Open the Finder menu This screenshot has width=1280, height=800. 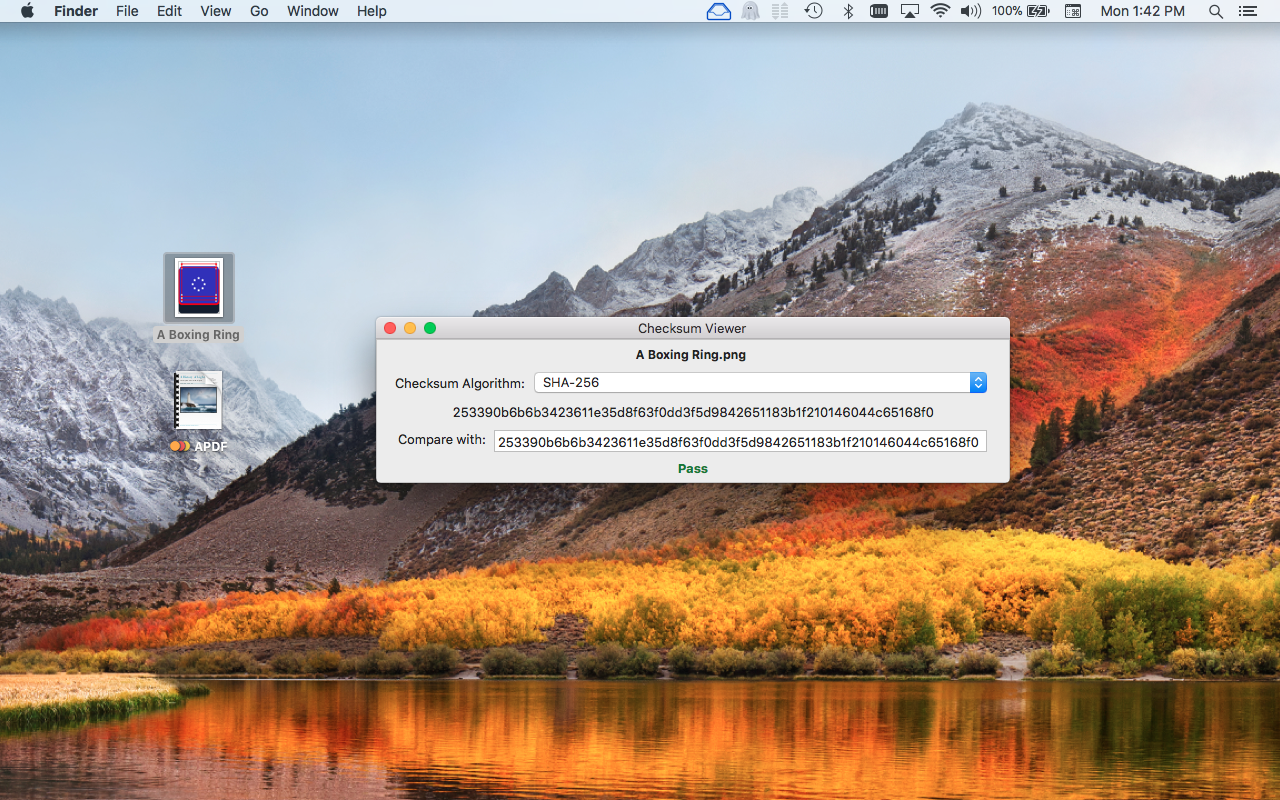tap(75, 11)
